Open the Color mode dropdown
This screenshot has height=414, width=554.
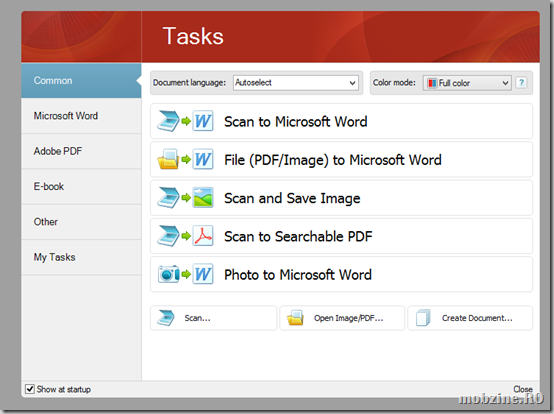coord(467,83)
